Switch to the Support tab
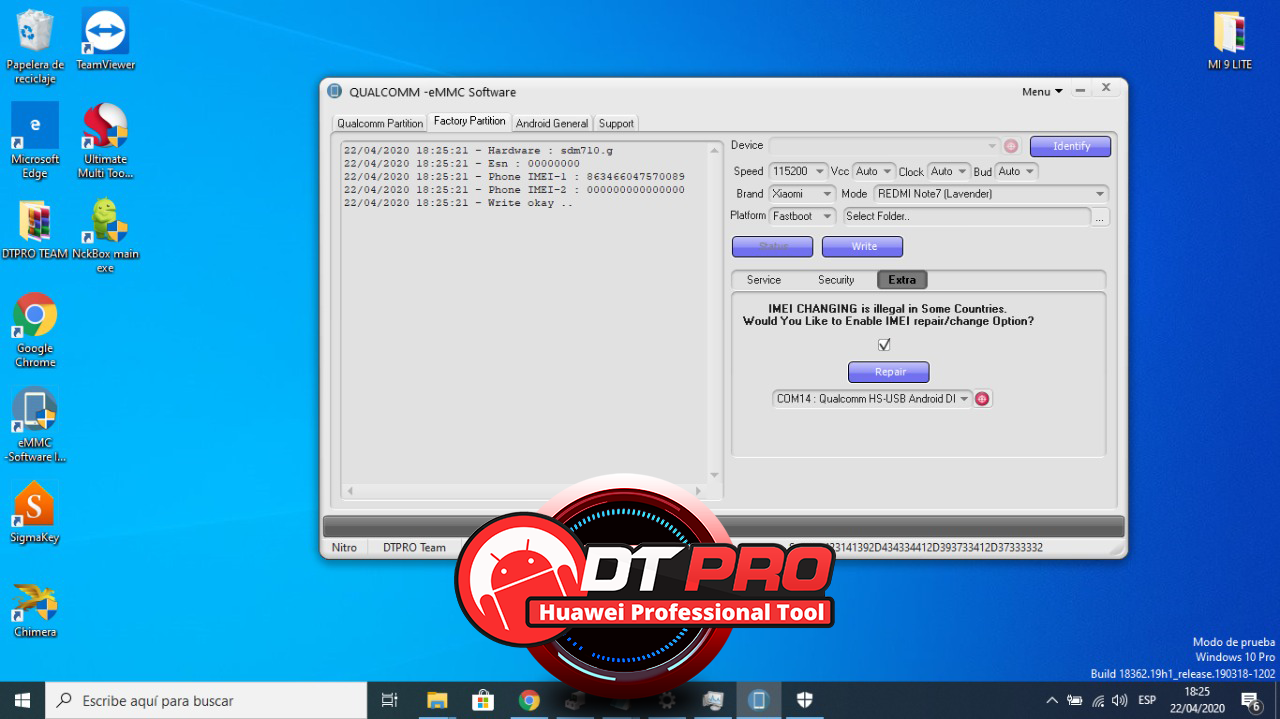1280x719 pixels. [x=616, y=123]
